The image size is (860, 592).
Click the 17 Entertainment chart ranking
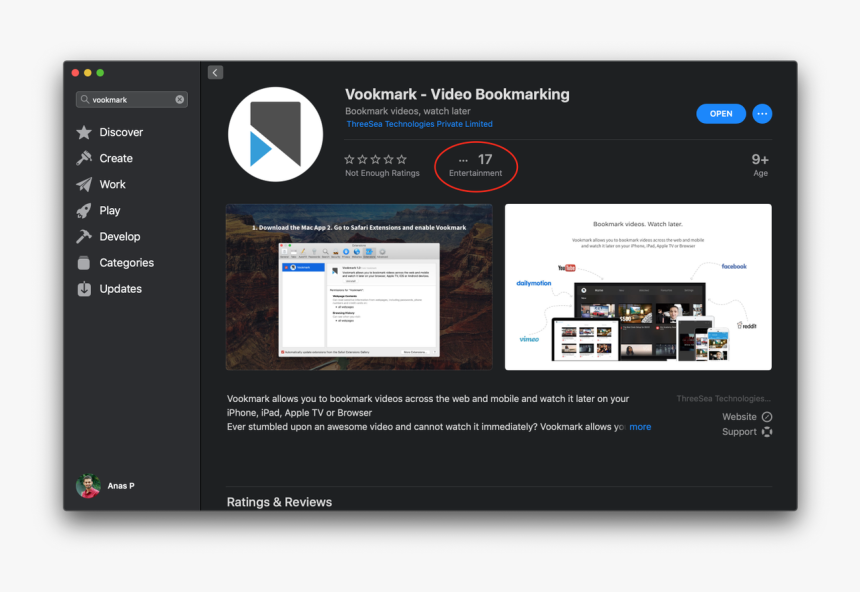pyautogui.click(x=476, y=166)
